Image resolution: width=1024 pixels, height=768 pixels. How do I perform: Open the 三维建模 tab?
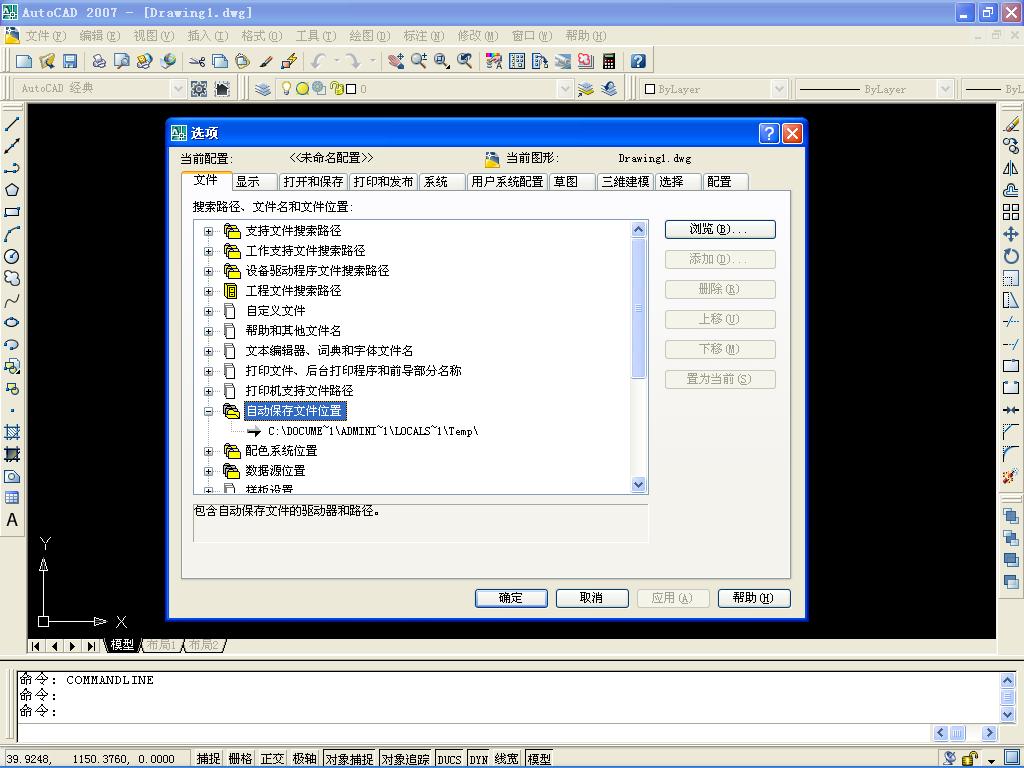point(626,182)
